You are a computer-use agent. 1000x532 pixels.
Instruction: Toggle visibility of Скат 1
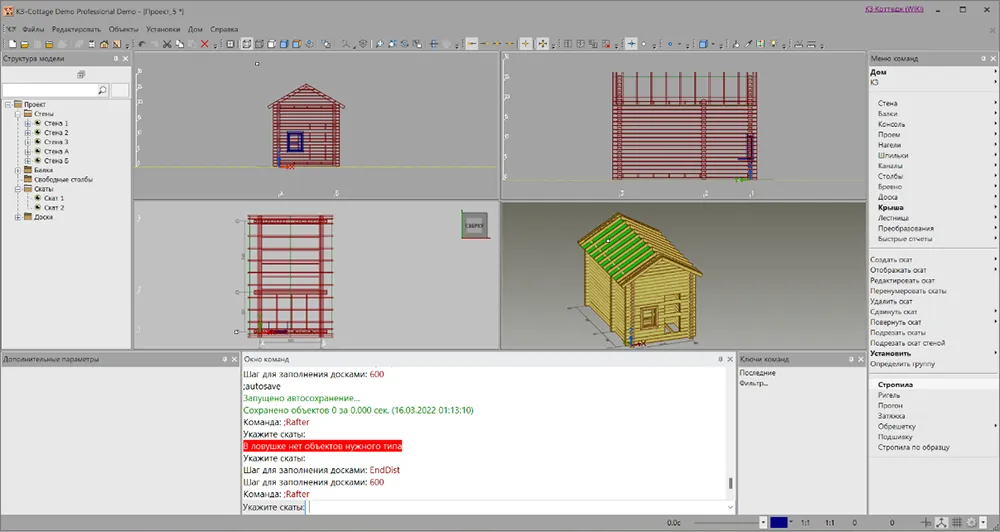(x=38, y=198)
